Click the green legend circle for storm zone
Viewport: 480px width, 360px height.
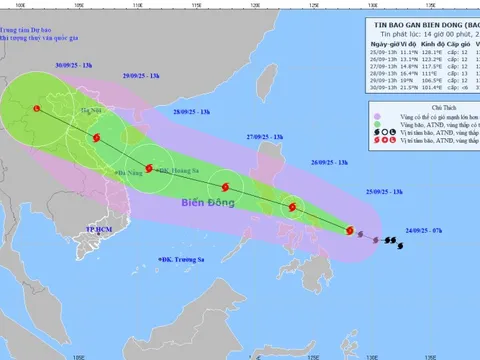[377, 125]
